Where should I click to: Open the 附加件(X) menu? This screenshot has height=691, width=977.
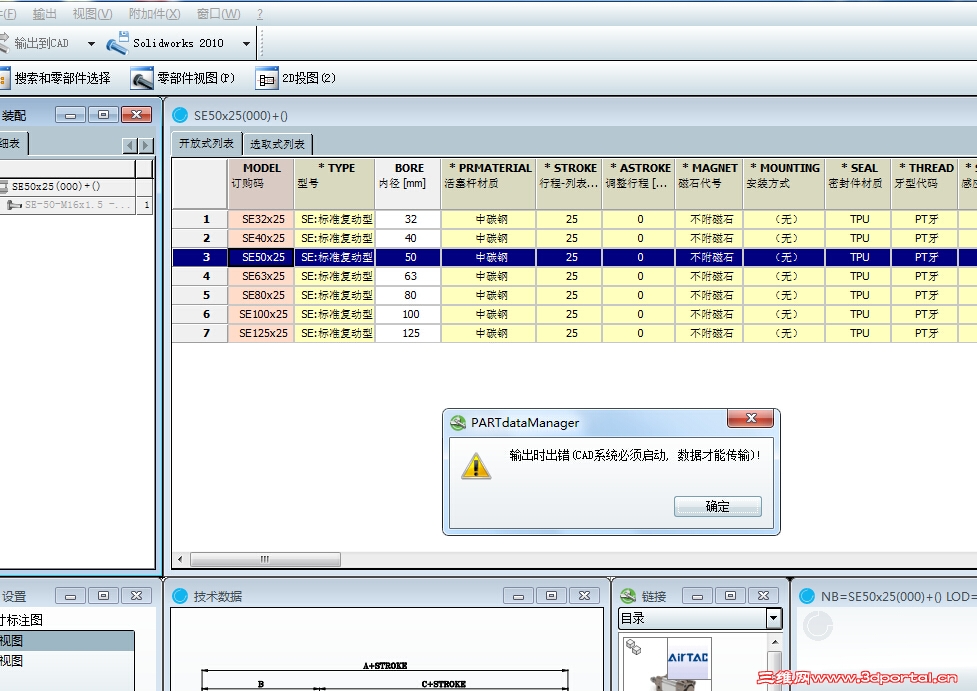pyautogui.click(x=154, y=13)
